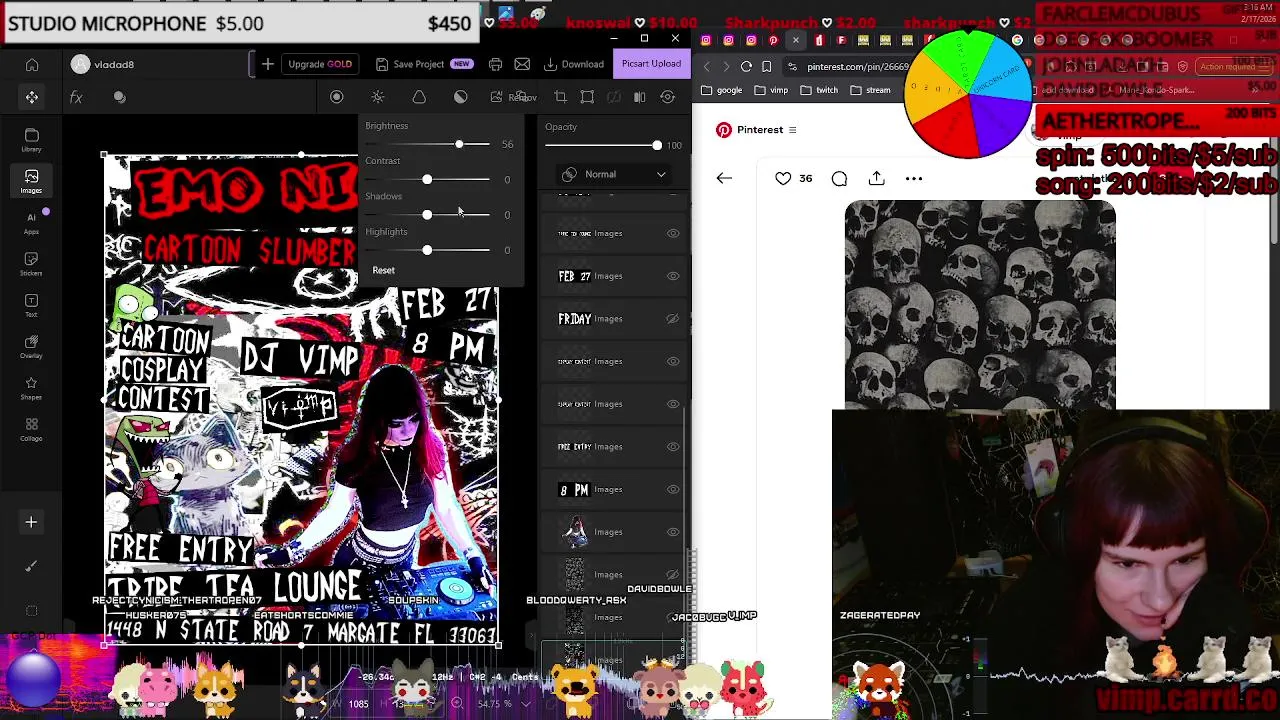This screenshot has width=1280, height=720.
Task: Toggle visibility of the layer above FEB 27
Action: pyautogui.click(x=673, y=234)
